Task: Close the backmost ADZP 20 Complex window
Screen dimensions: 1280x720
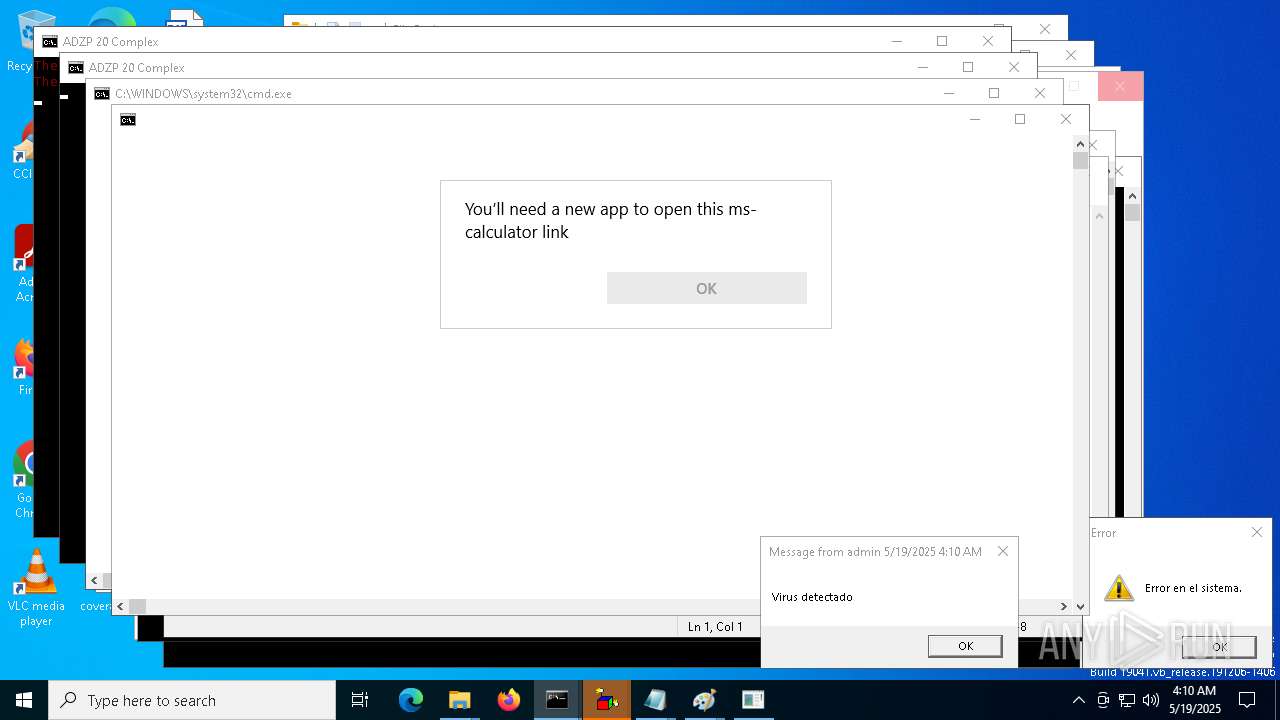Action: (988, 41)
